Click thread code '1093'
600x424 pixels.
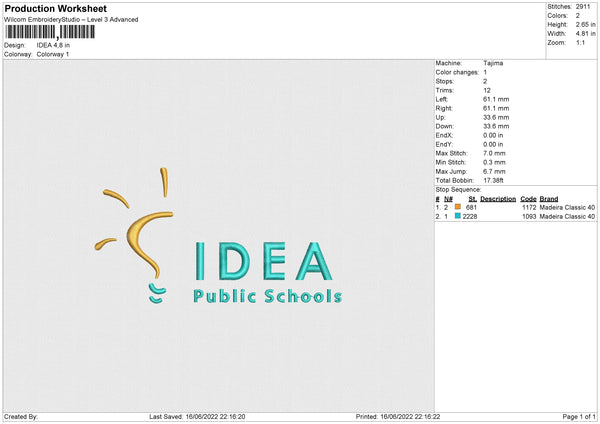(x=529, y=217)
